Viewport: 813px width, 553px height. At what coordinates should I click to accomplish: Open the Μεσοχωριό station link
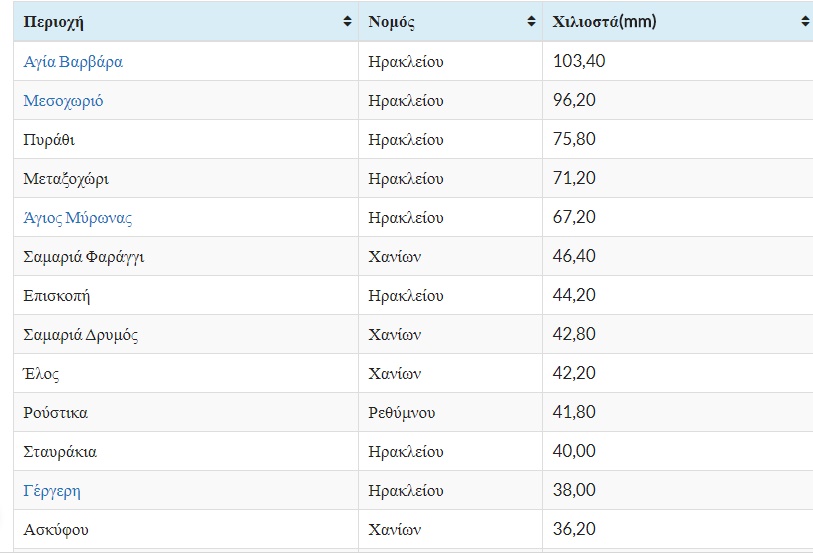point(63,101)
